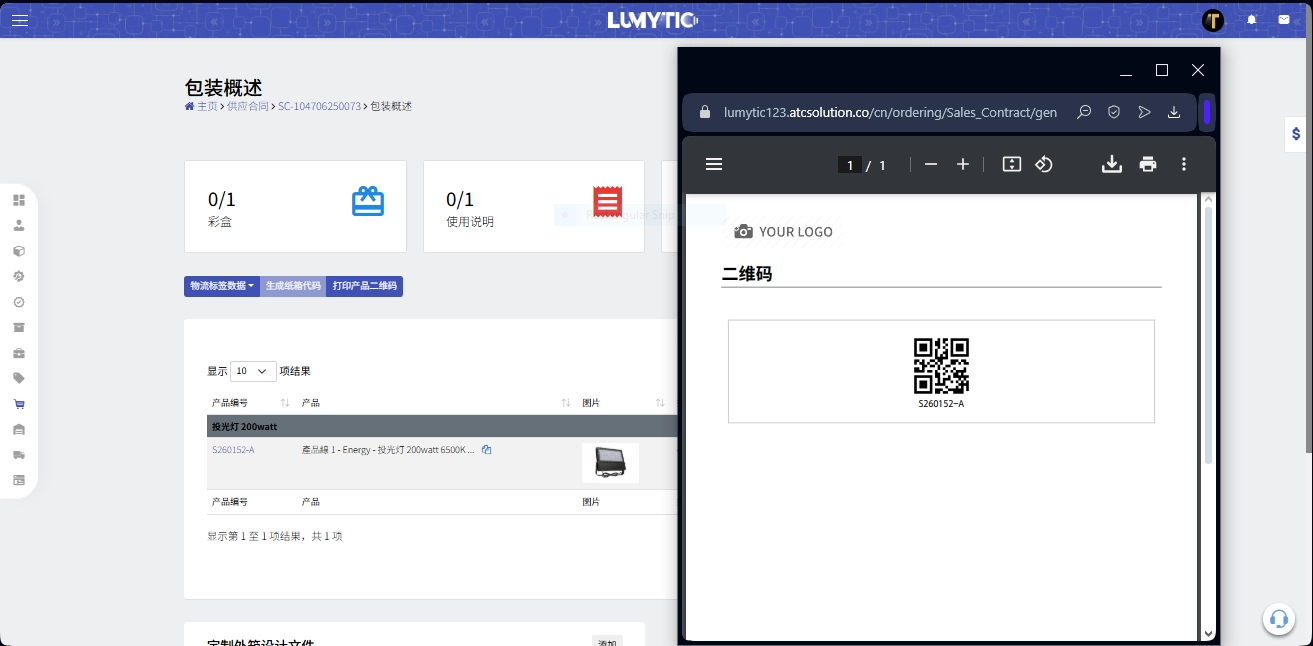This screenshot has width=1313, height=646.
Task: Click the popup address bar URL
Action: [x=890, y=112]
